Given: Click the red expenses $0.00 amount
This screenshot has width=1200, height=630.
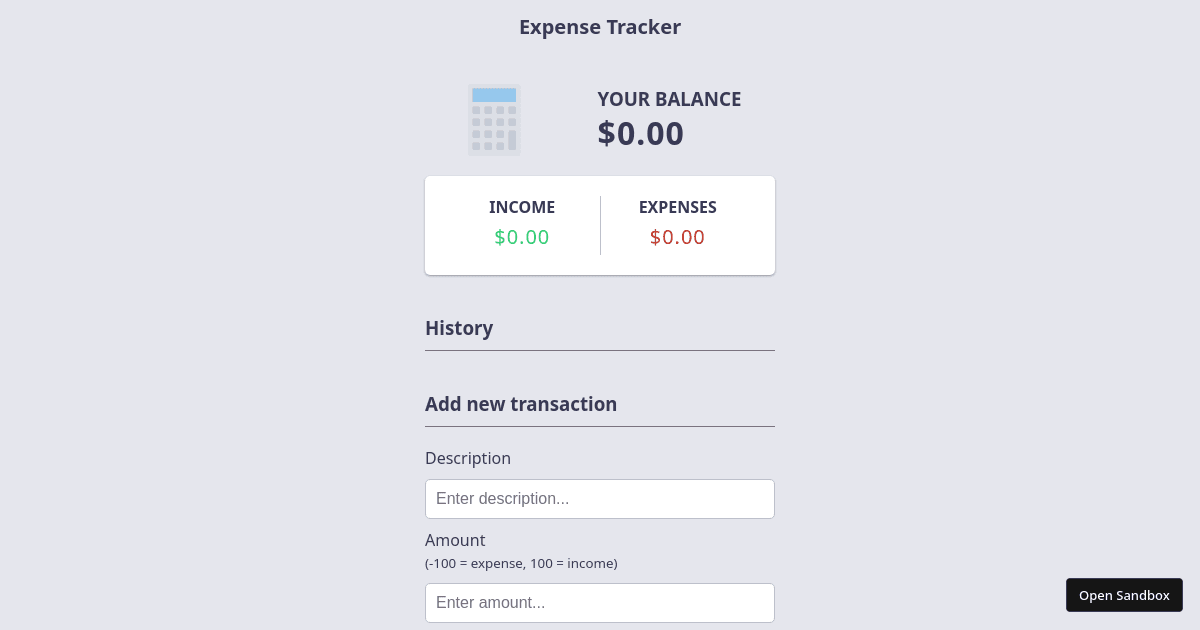Looking at the screenshot, I should click(678, 237).
